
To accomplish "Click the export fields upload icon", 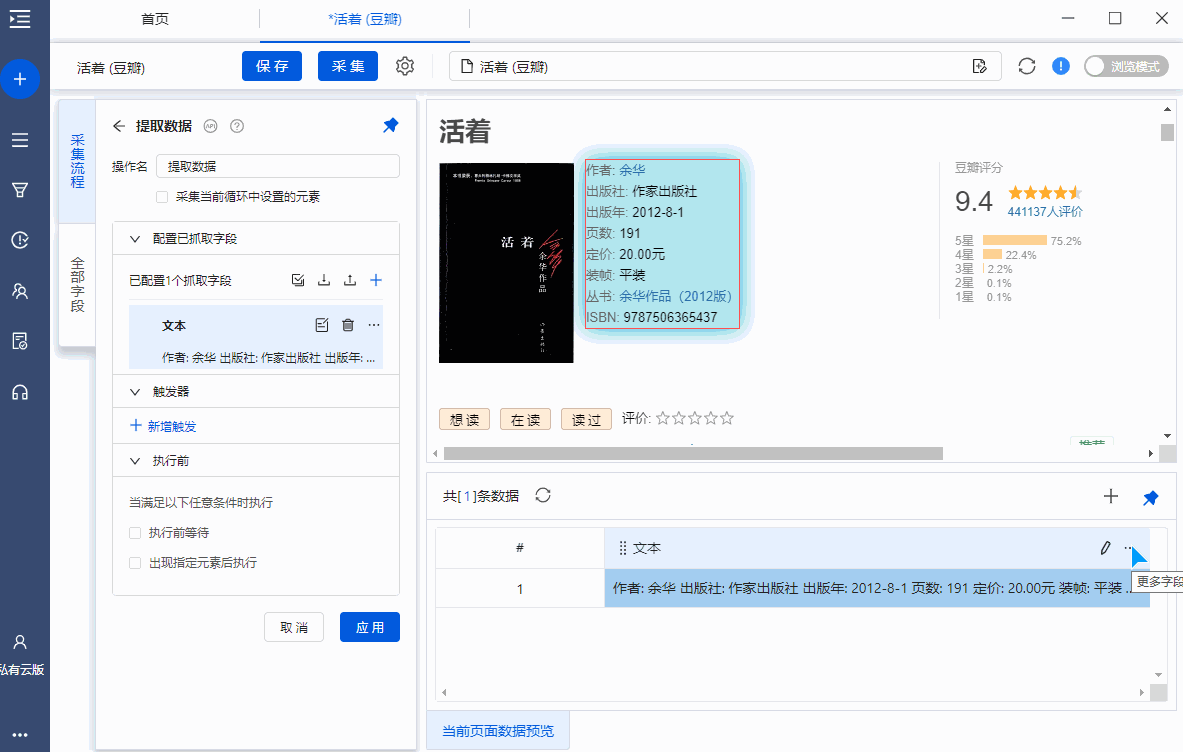I will (x=350, y=280).
